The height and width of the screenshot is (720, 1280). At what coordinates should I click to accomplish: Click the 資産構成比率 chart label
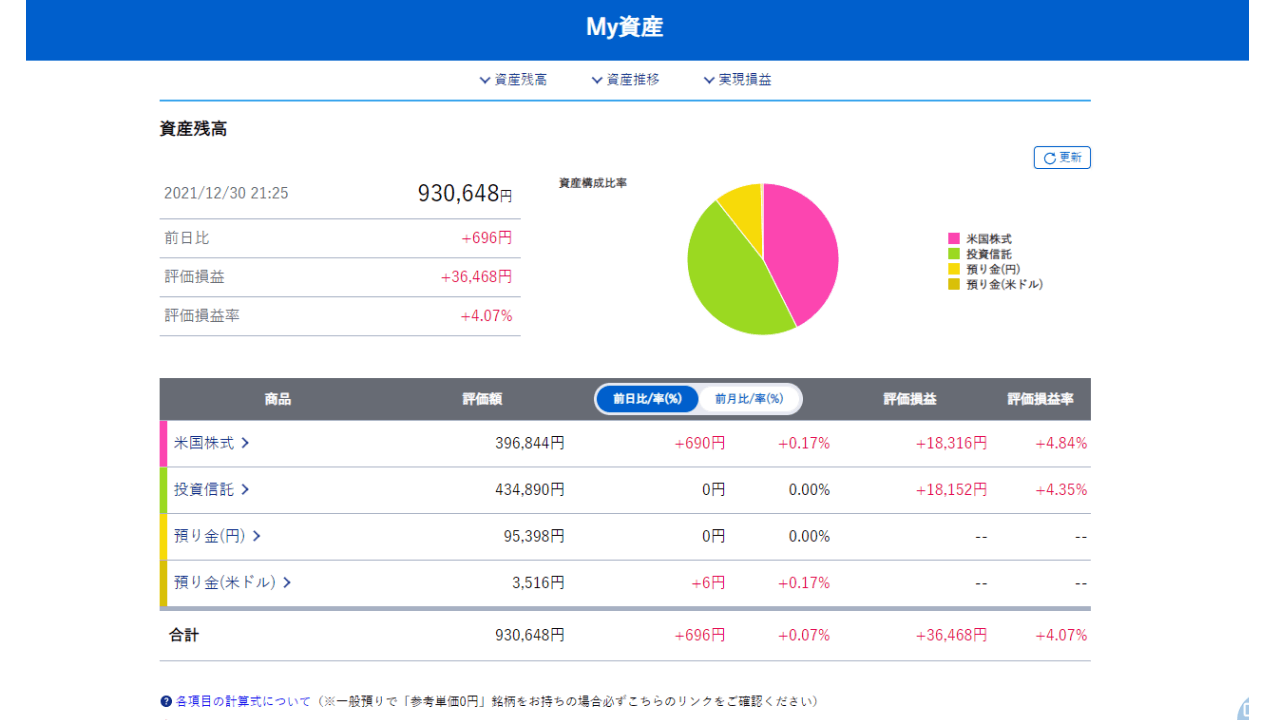[593, 183]
